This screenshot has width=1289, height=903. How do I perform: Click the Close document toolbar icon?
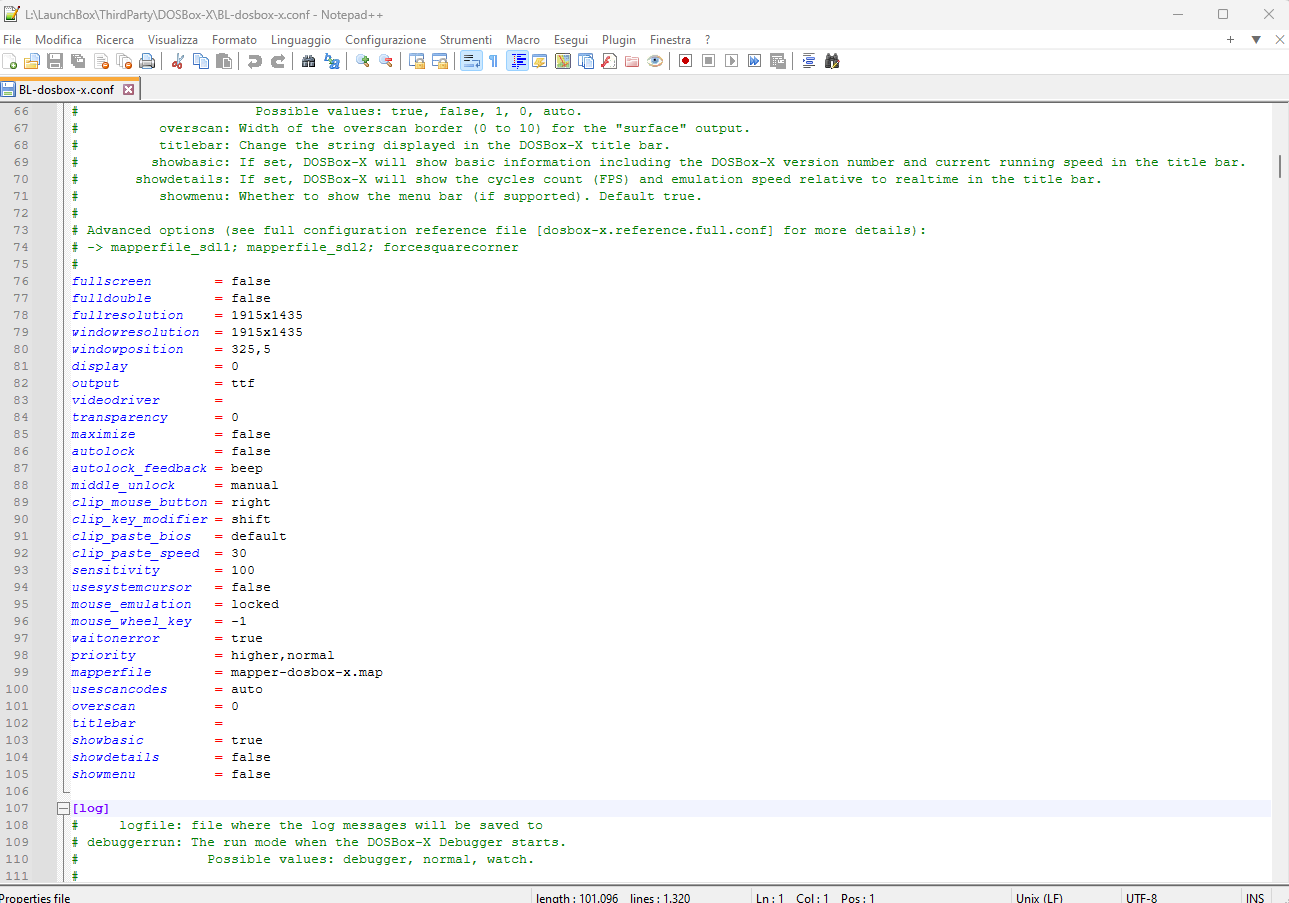[101, 61]
